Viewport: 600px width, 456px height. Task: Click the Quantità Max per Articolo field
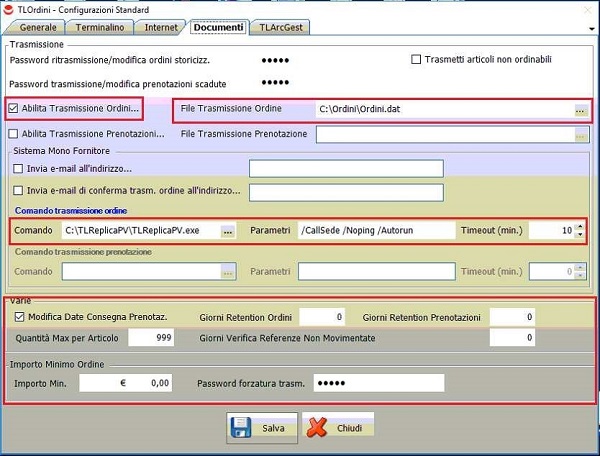click(140, 338)
